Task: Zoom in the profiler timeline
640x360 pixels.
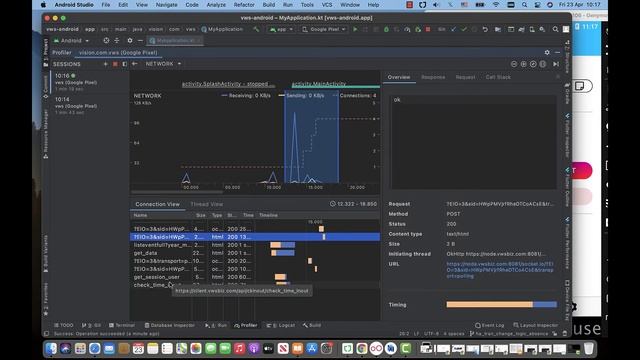Action: point(523,64)
